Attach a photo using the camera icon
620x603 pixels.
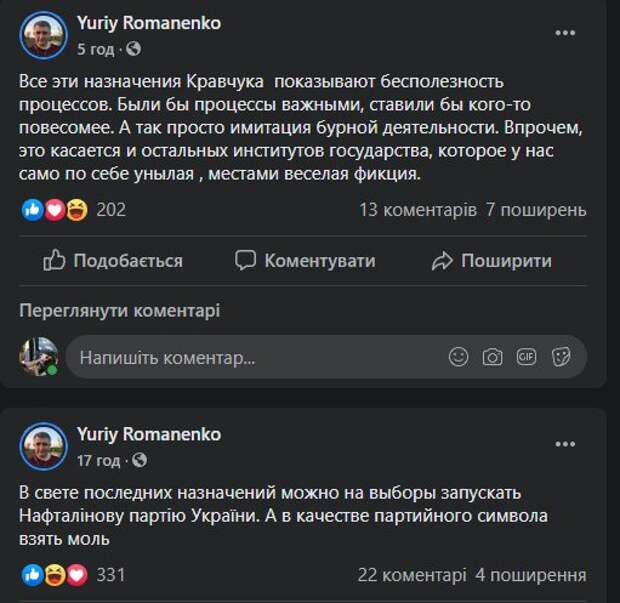tap(492, 357)
